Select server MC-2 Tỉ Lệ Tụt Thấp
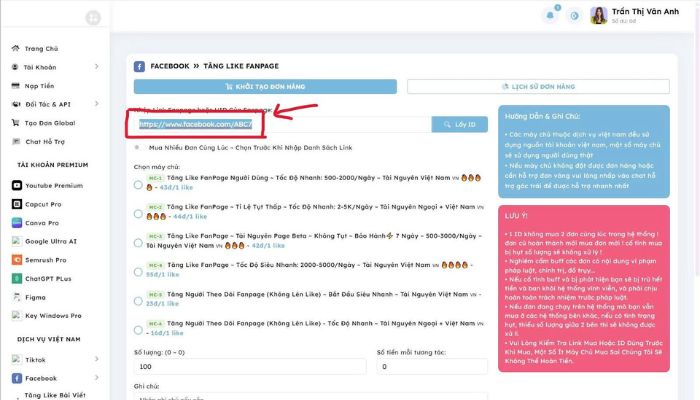Screen dimensions: 700x400 click(x=138, y=214)
